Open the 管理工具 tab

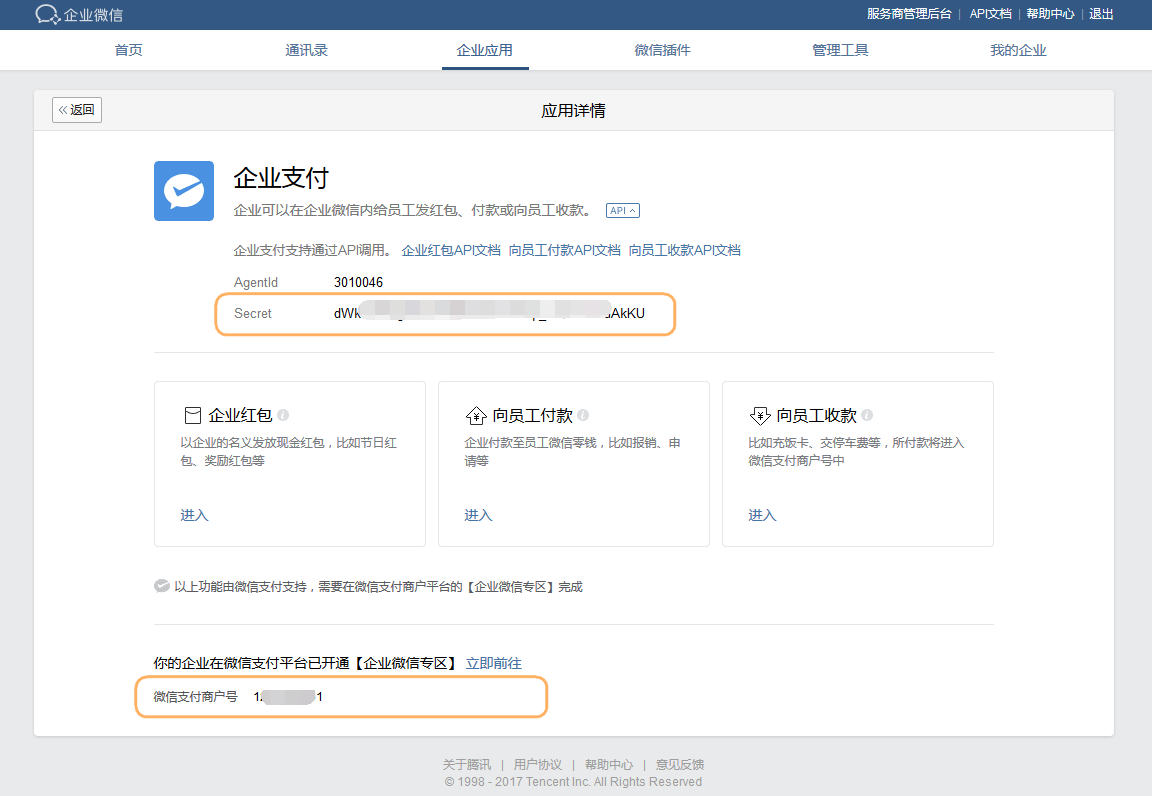tap(840, 50)
